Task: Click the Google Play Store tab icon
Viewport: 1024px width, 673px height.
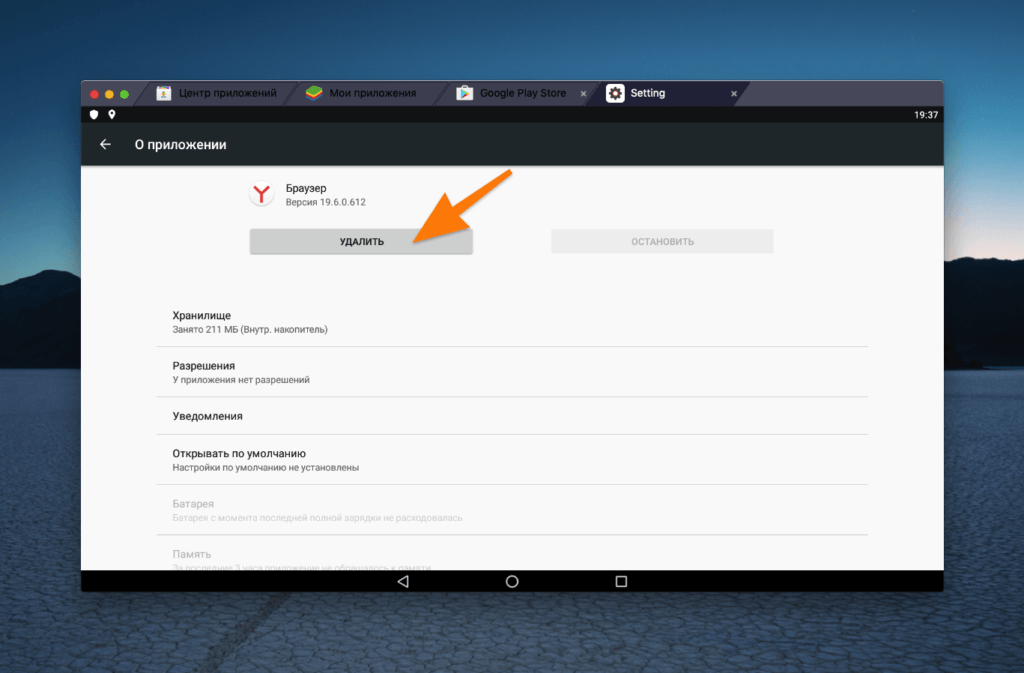Action: coord(464,93)
